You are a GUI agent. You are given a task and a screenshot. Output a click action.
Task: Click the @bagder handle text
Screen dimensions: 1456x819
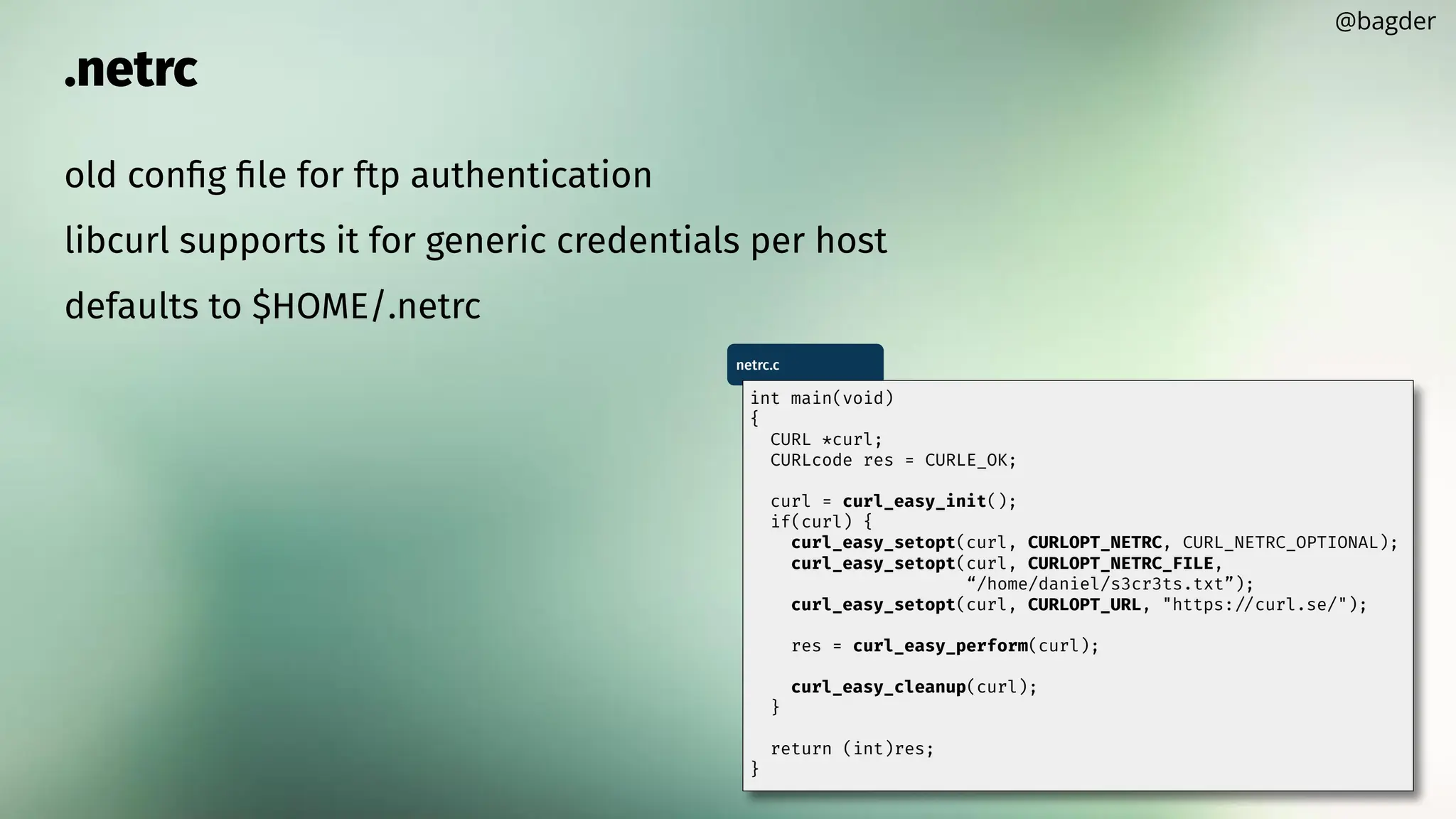[1385, 22]
